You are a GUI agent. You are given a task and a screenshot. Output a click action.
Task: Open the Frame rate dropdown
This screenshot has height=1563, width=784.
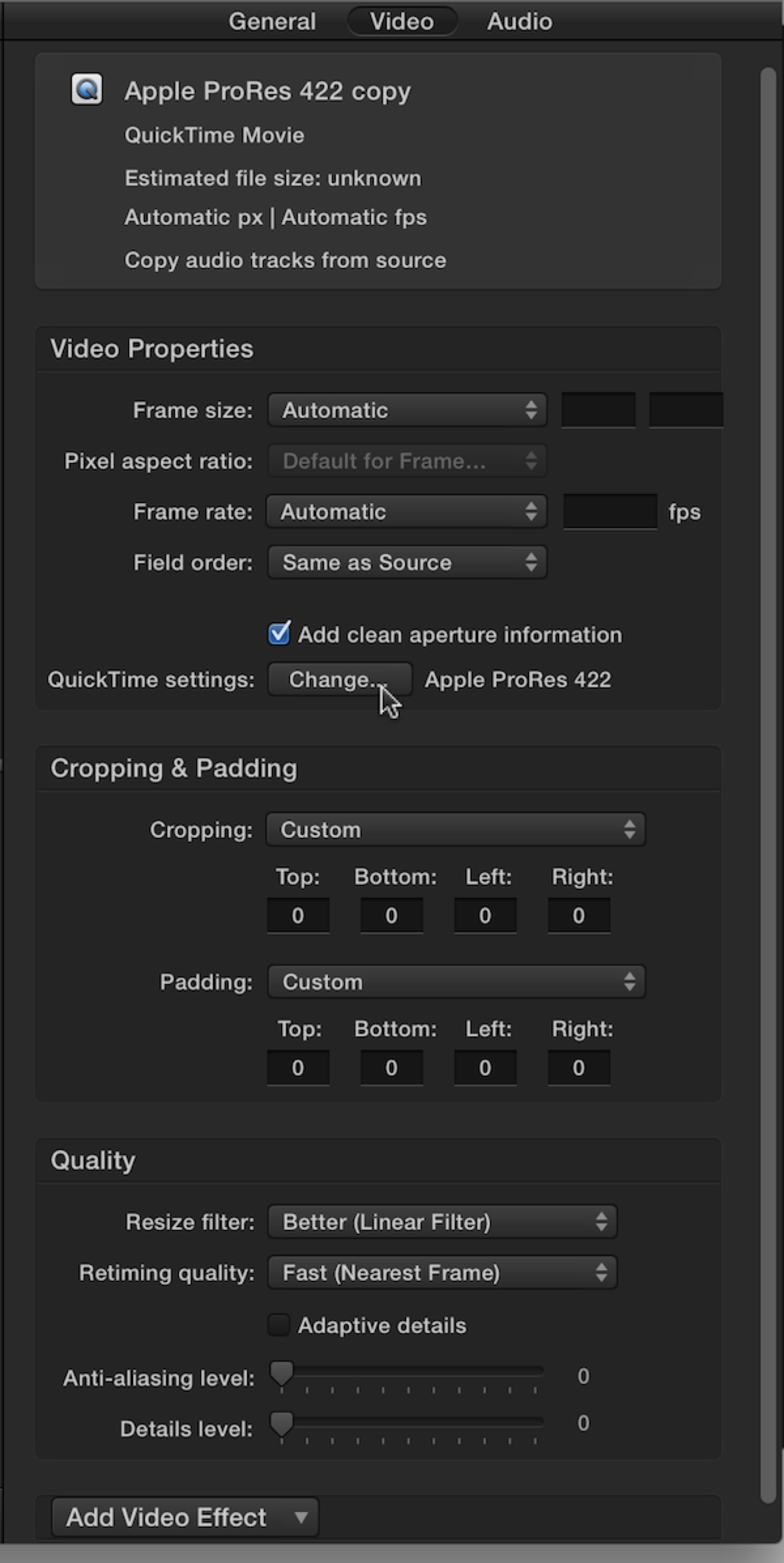[407, 511]
